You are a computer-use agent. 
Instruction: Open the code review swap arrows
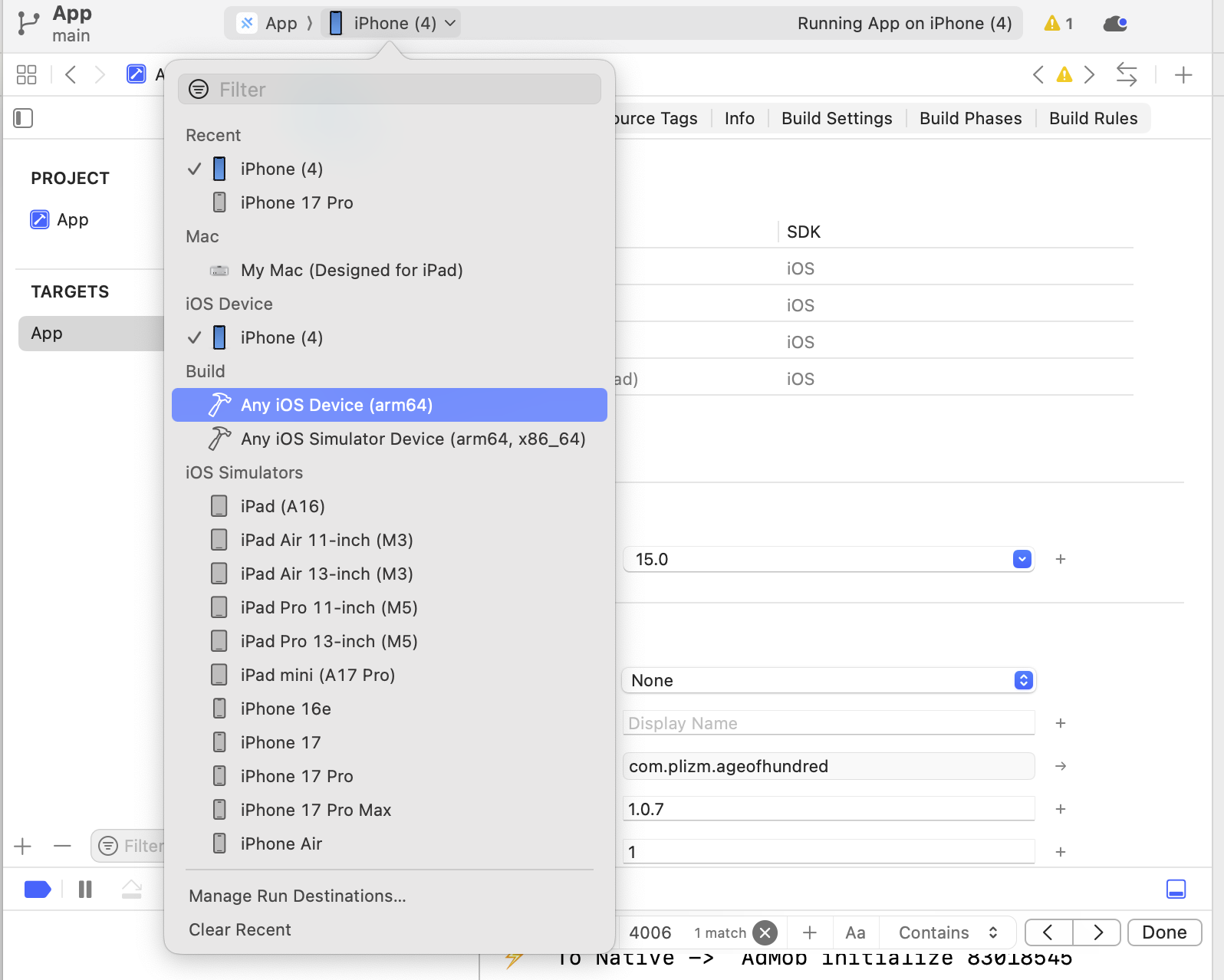[1127, 74]
